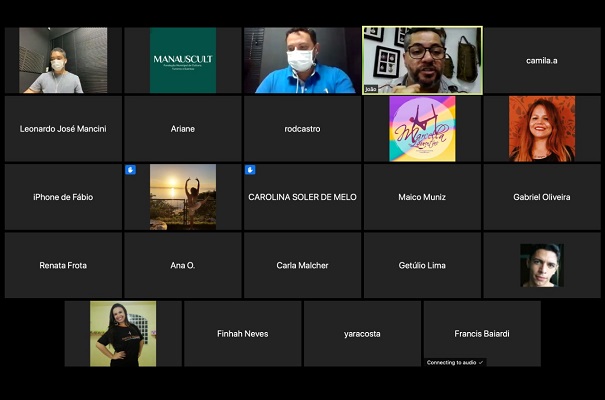The image size is (605, 400).
Task: Click the camila.a participant tile
Action: pos(542,60)
